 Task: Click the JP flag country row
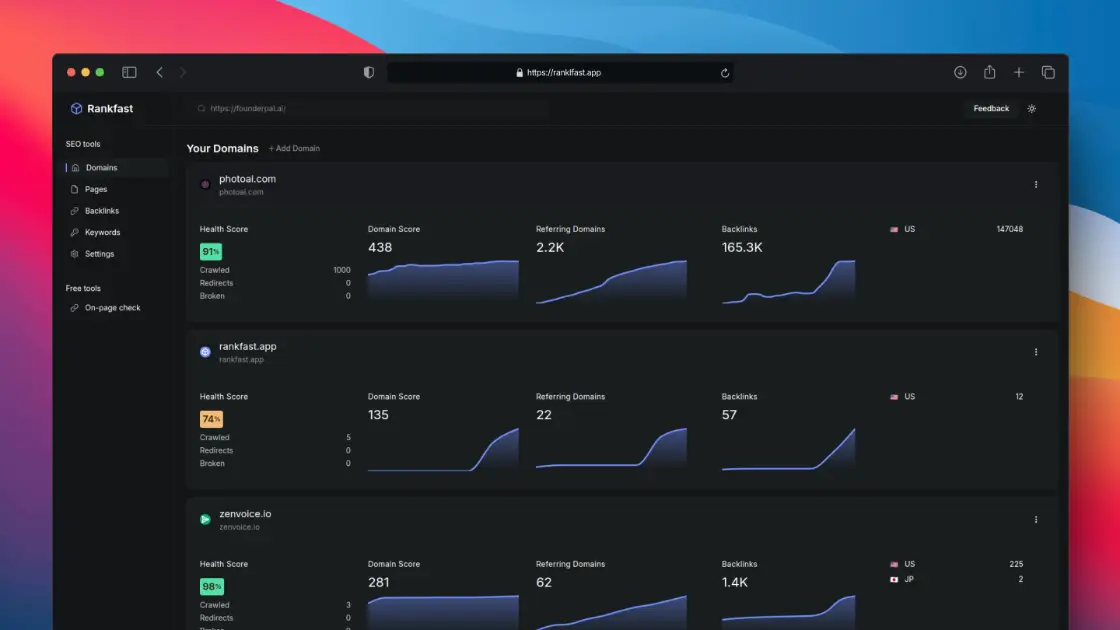956,579
